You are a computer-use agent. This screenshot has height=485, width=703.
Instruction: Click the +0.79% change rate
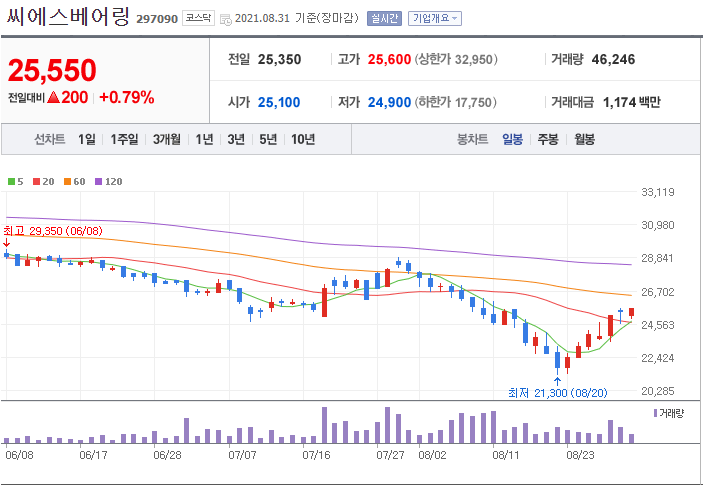click(127, 97)
